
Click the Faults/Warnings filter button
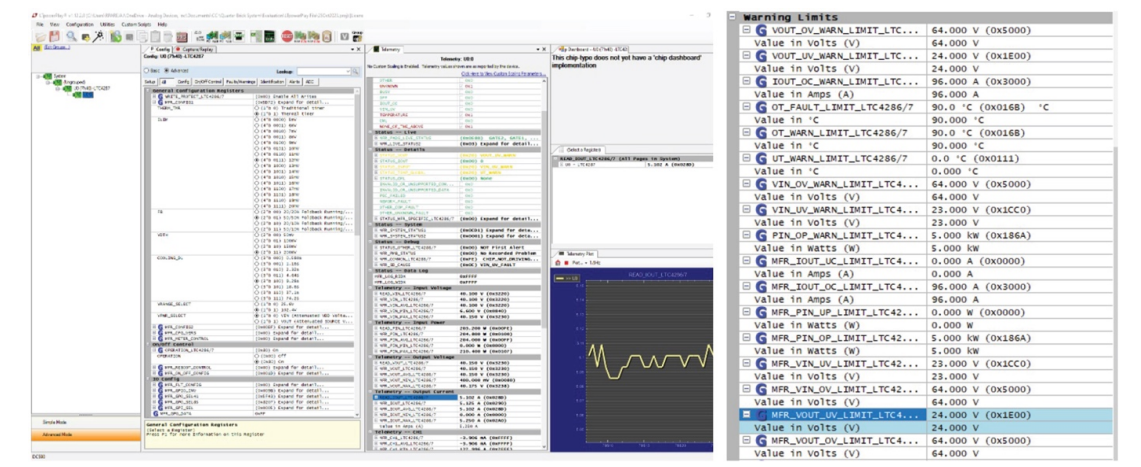(241, 81)
